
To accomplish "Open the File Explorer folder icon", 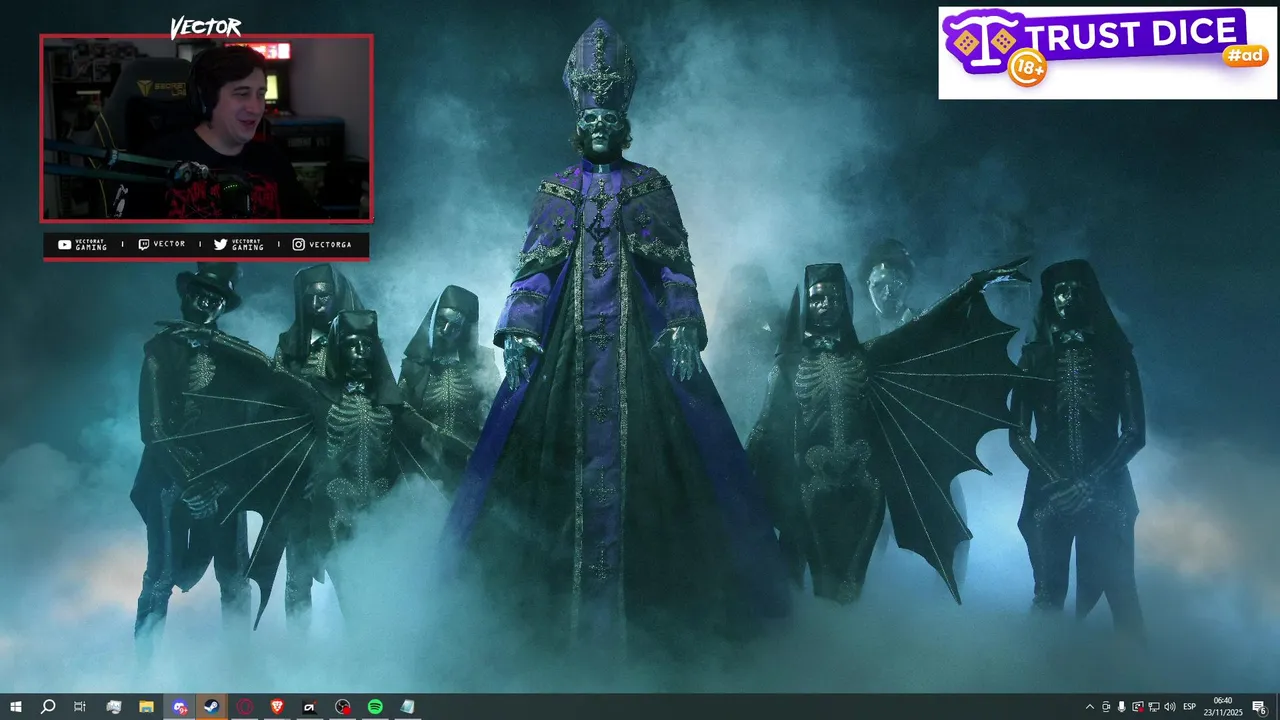I will (x=146, y=707).
